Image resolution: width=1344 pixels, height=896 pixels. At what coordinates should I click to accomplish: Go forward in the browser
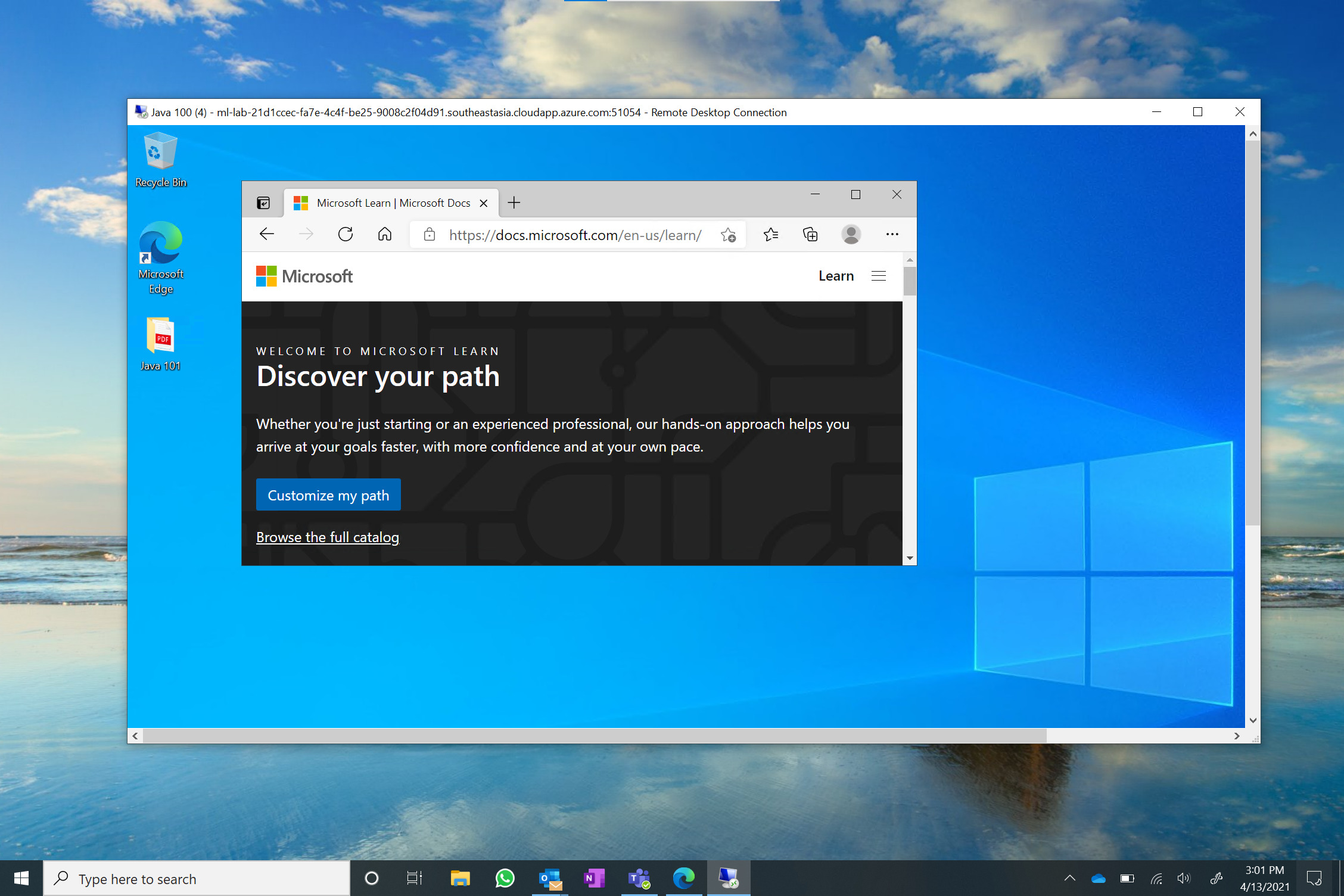point(306,234)
